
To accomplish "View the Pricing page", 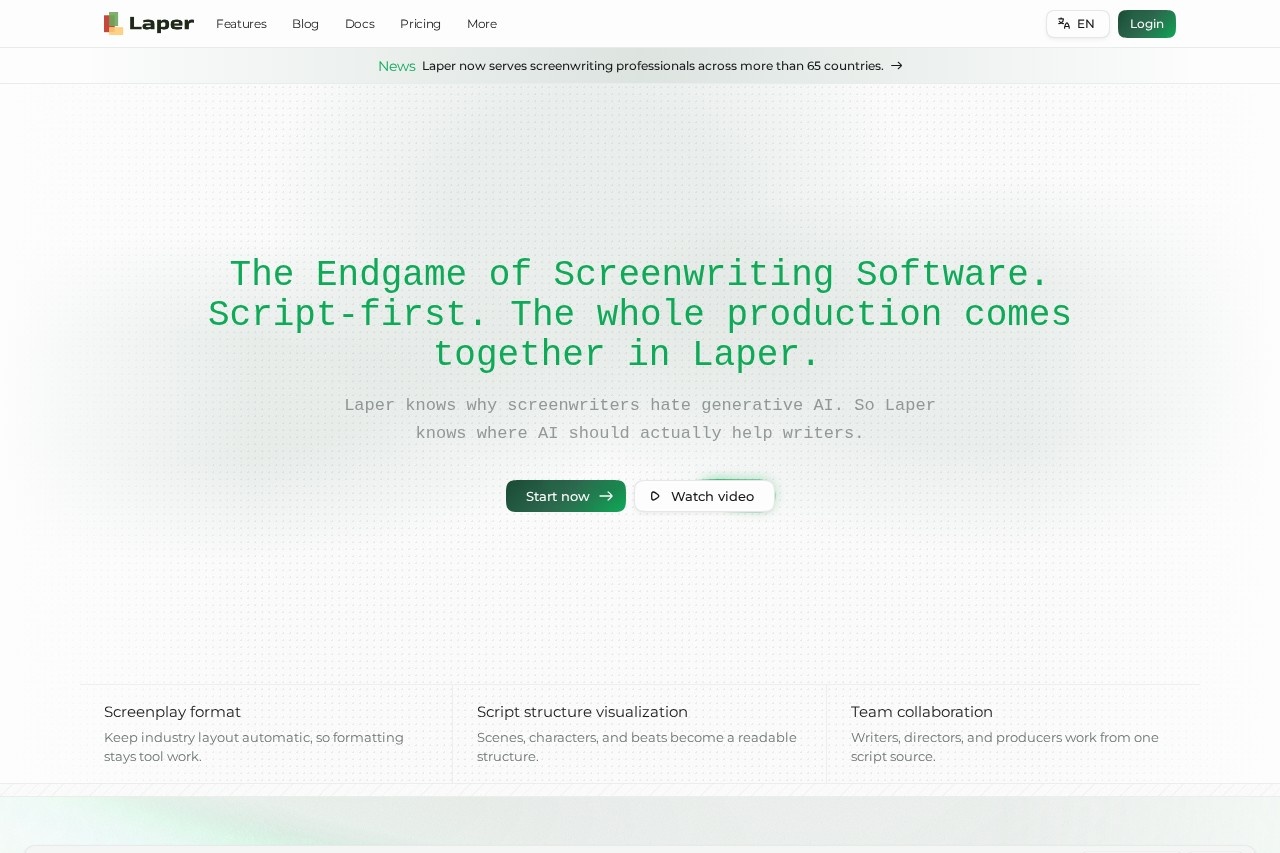I will pyautogui.click(x=420, y=24).
